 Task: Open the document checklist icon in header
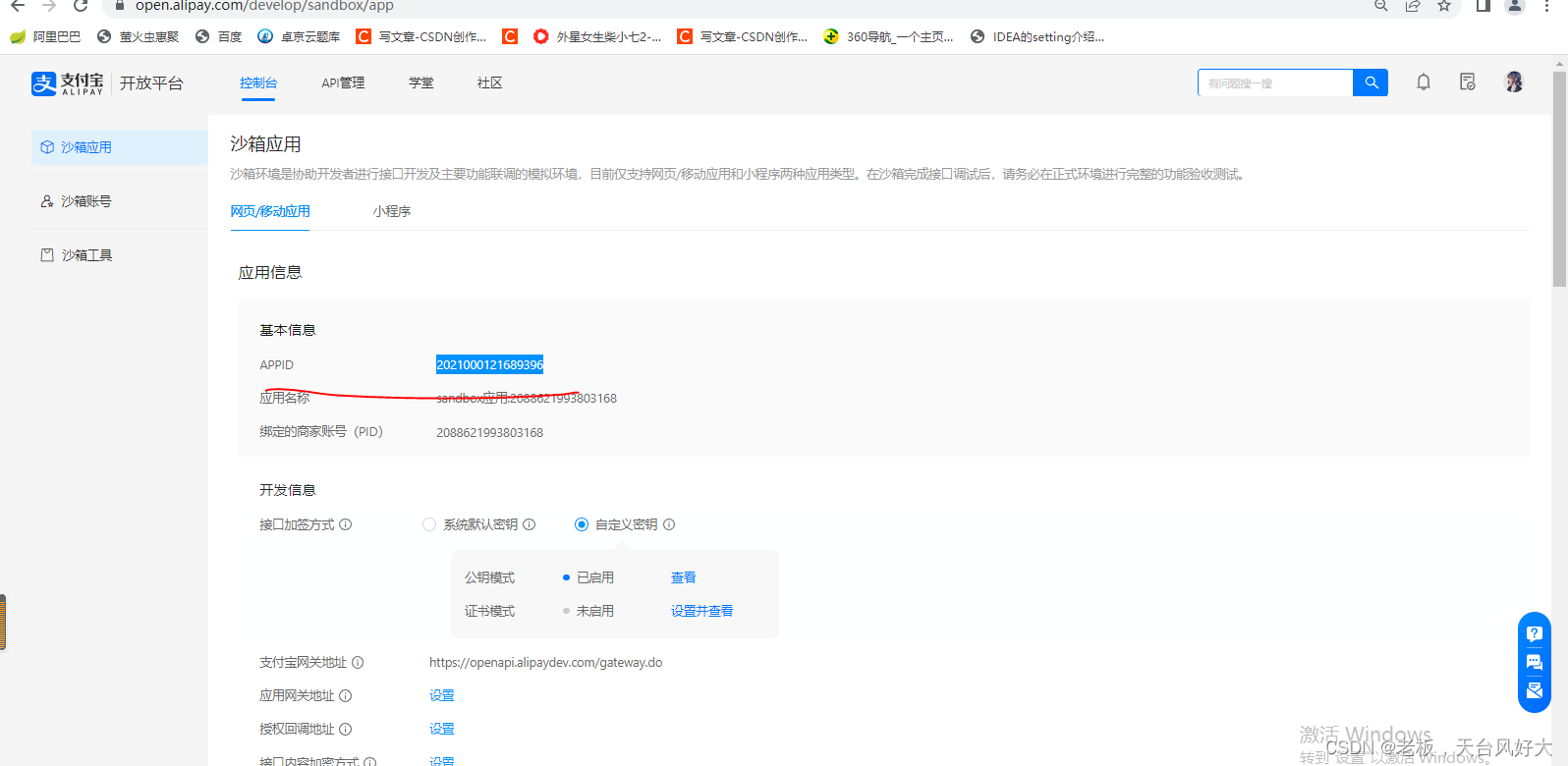tap(1468, 82)
